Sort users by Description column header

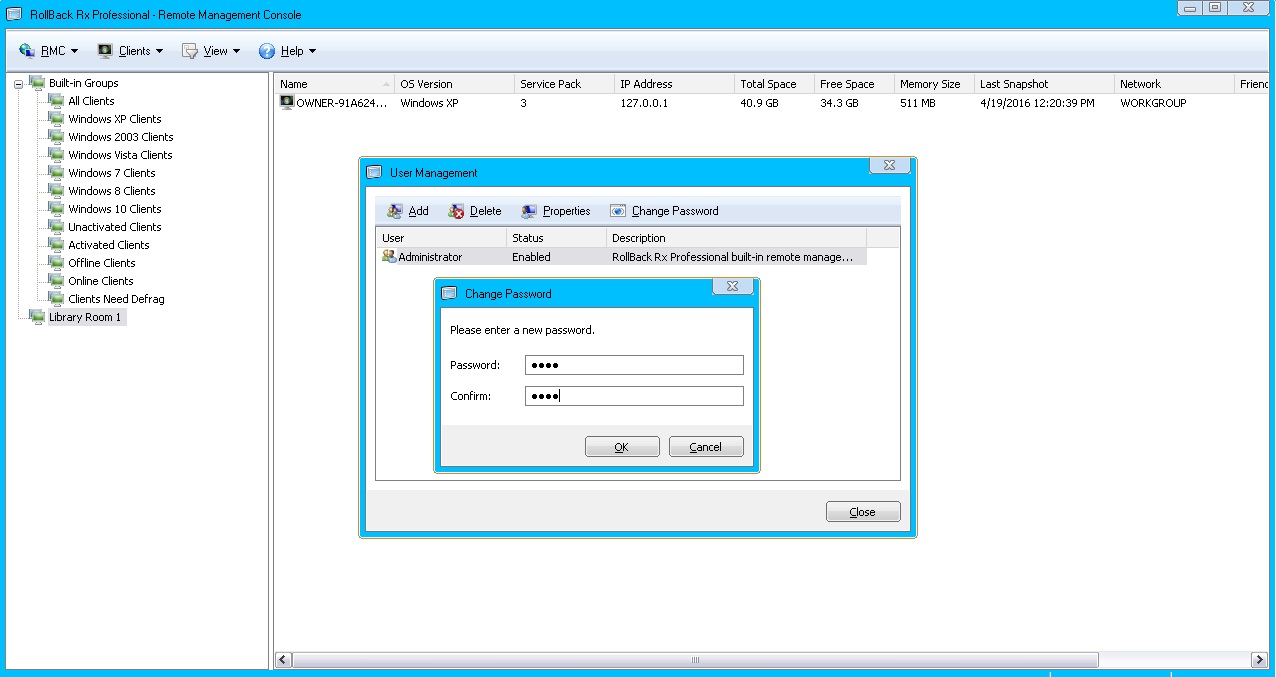736,238
